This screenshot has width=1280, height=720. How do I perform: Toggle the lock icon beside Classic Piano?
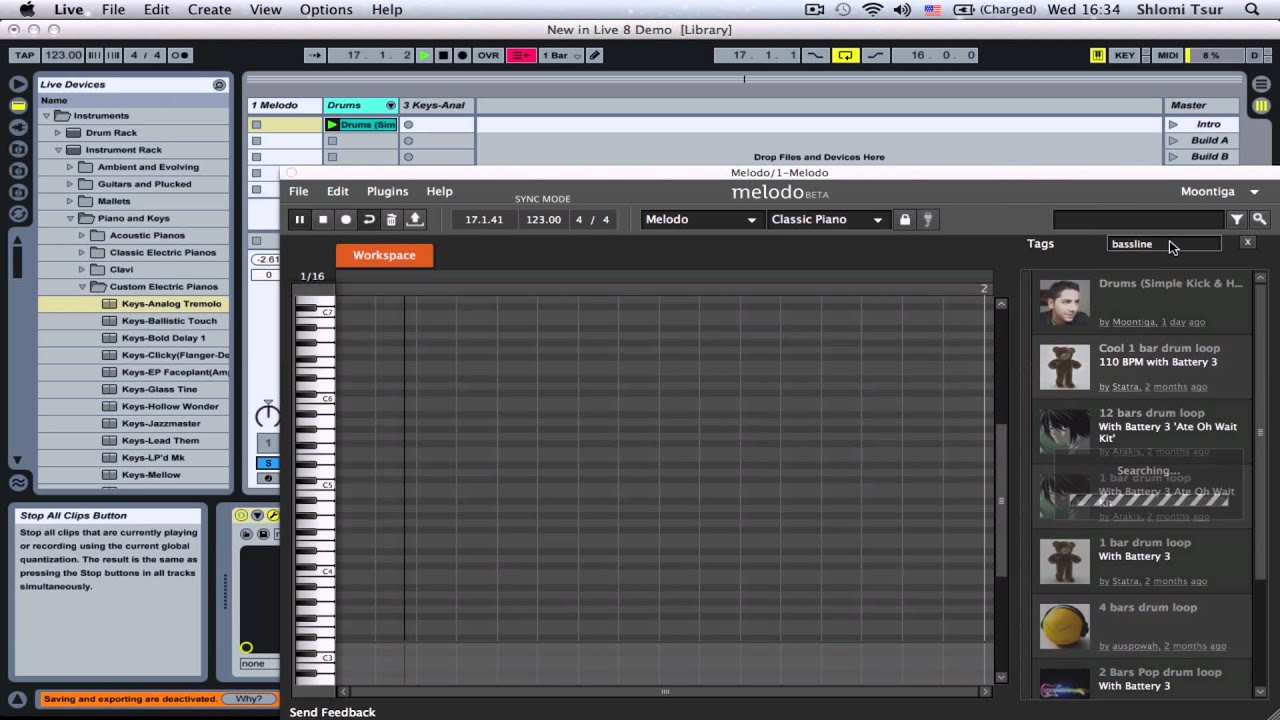[x=905, y=219]
